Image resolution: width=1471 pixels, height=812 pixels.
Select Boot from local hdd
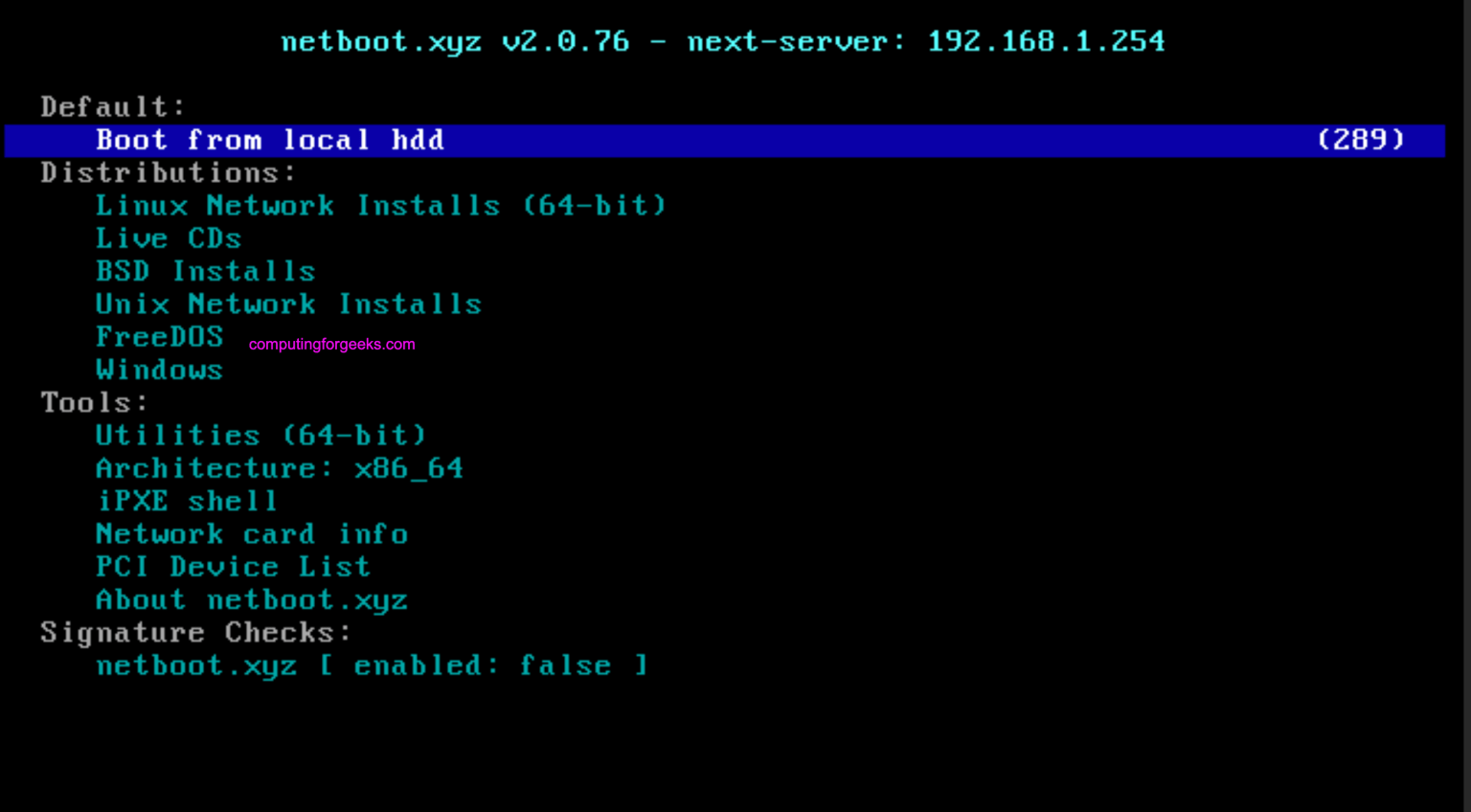point(269,140)
